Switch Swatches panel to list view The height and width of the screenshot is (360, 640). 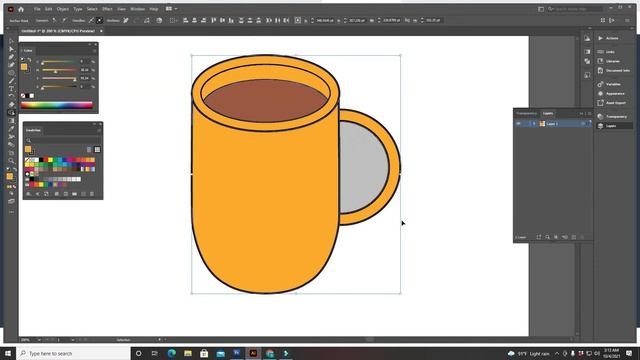point(89,149)
